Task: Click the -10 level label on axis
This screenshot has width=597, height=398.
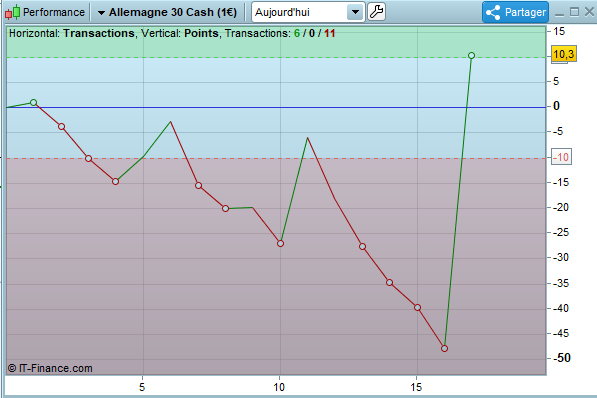Action: tap(561, 157)
